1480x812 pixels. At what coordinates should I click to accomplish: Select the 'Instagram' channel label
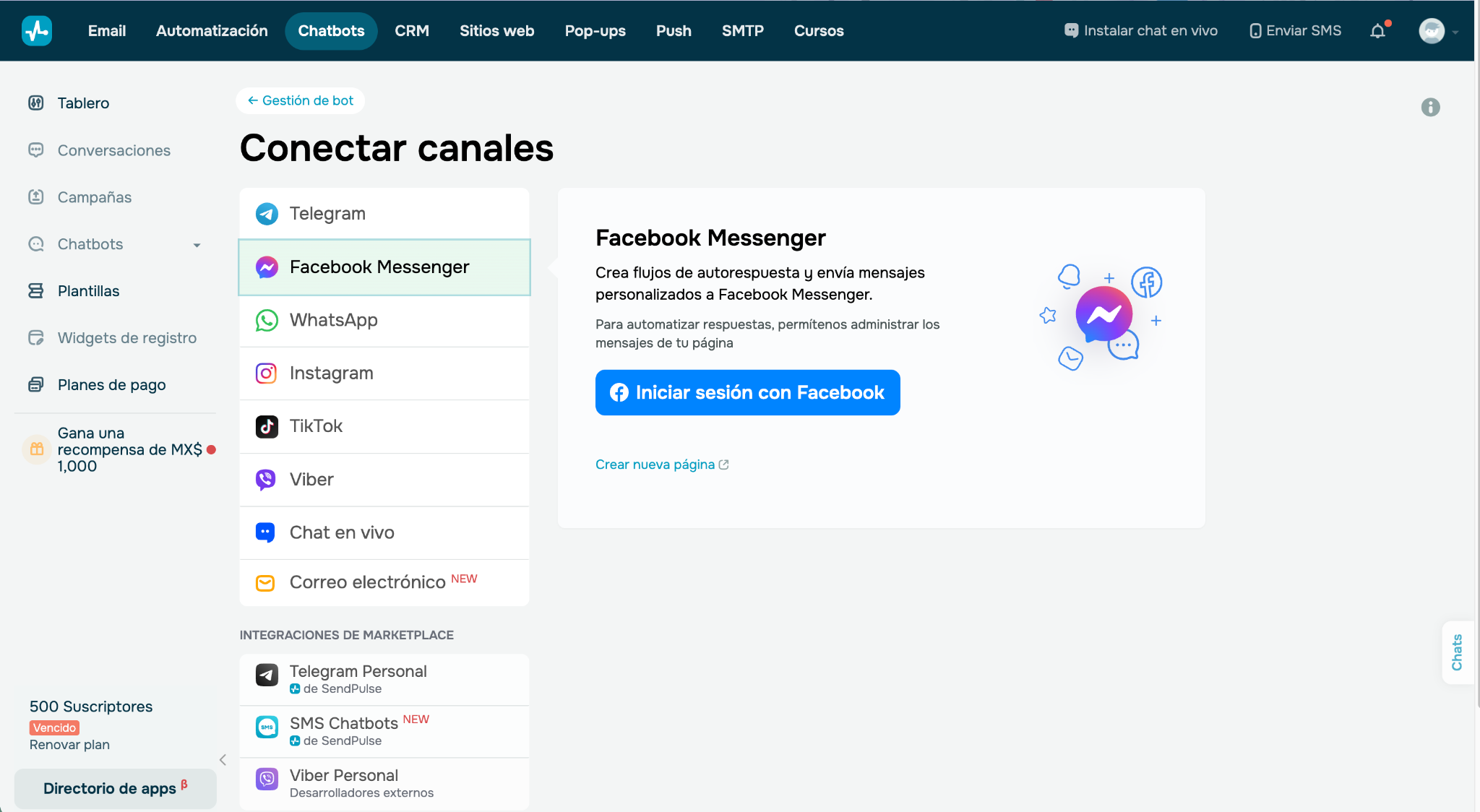coord(332,373)
